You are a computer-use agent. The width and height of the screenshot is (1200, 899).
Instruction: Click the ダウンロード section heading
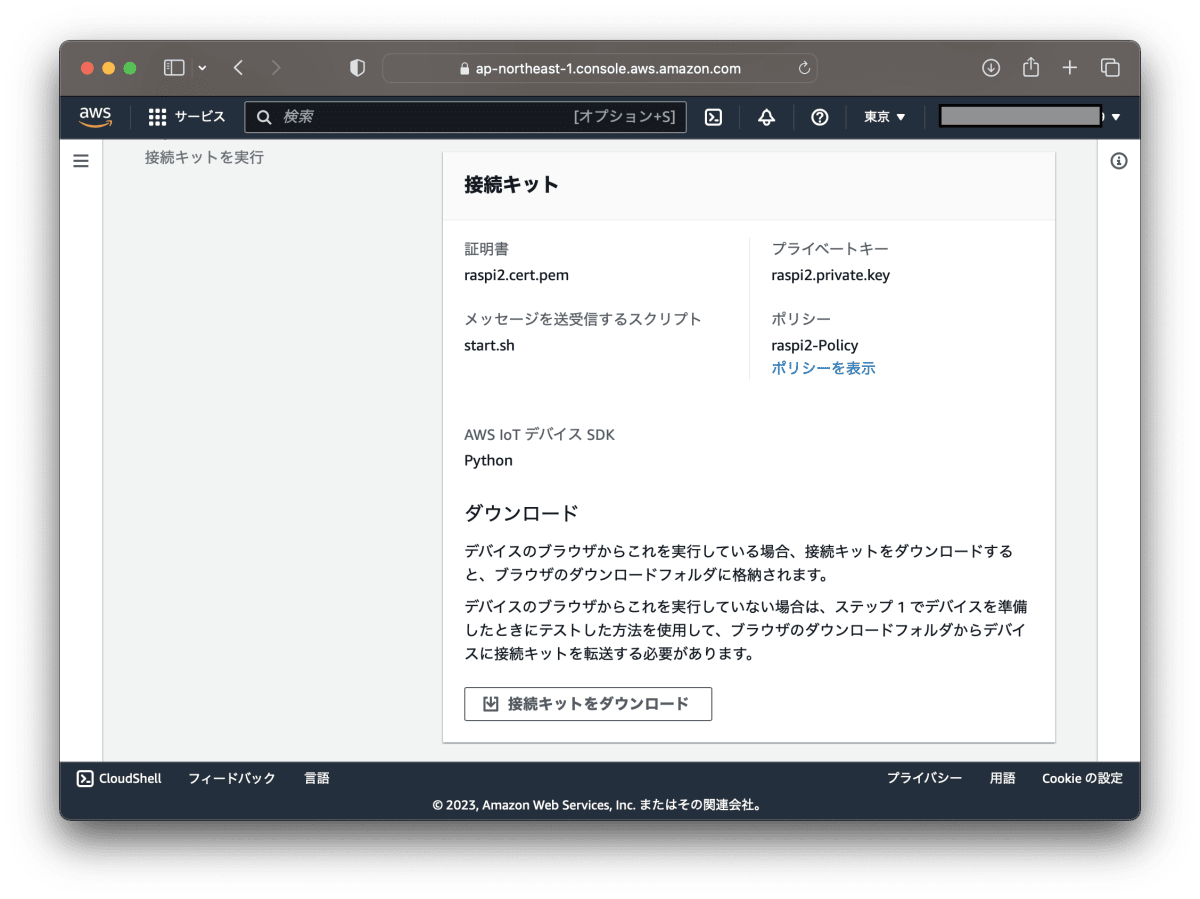click(521, 513)
